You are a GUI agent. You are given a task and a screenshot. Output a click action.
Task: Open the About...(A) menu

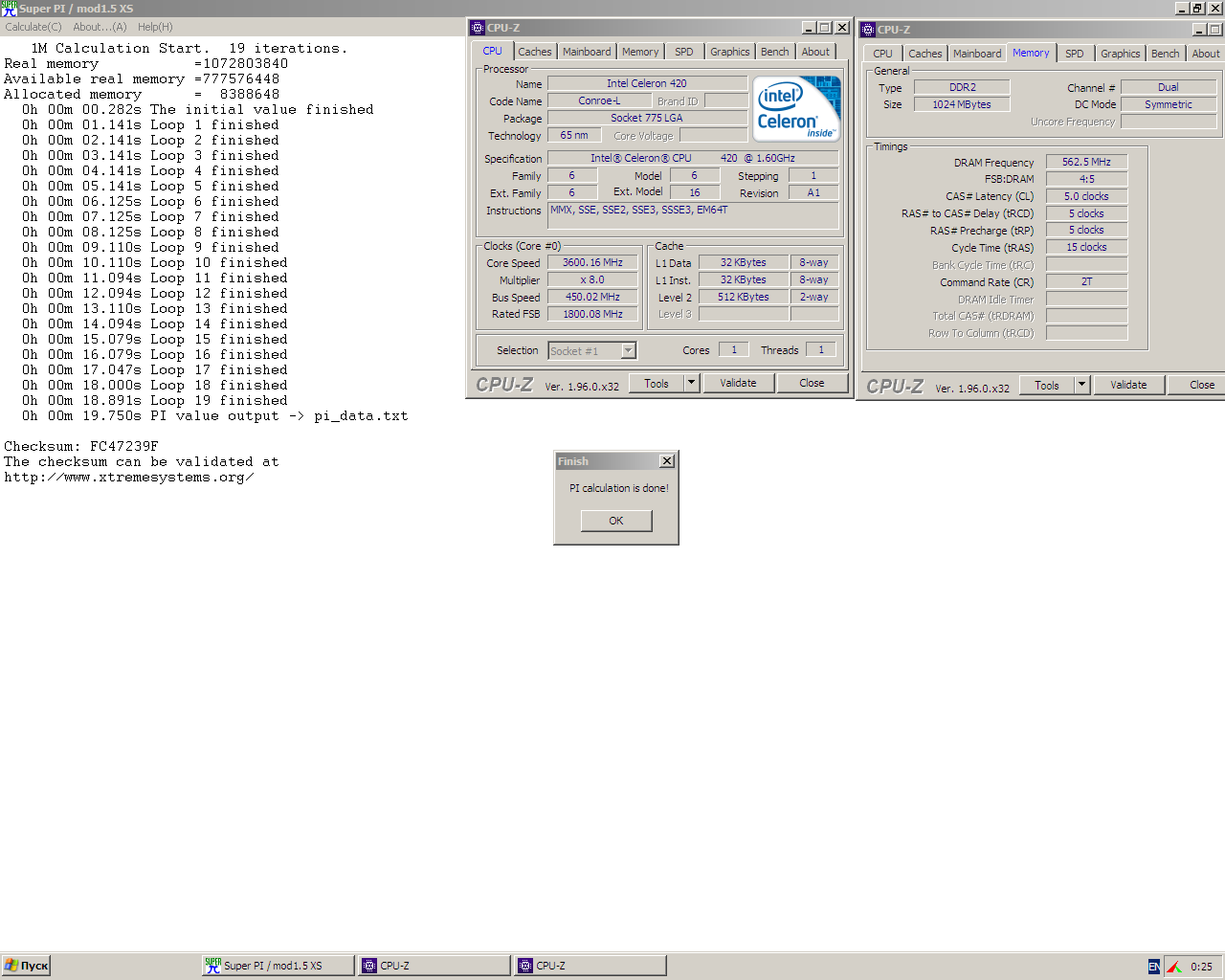100,27
